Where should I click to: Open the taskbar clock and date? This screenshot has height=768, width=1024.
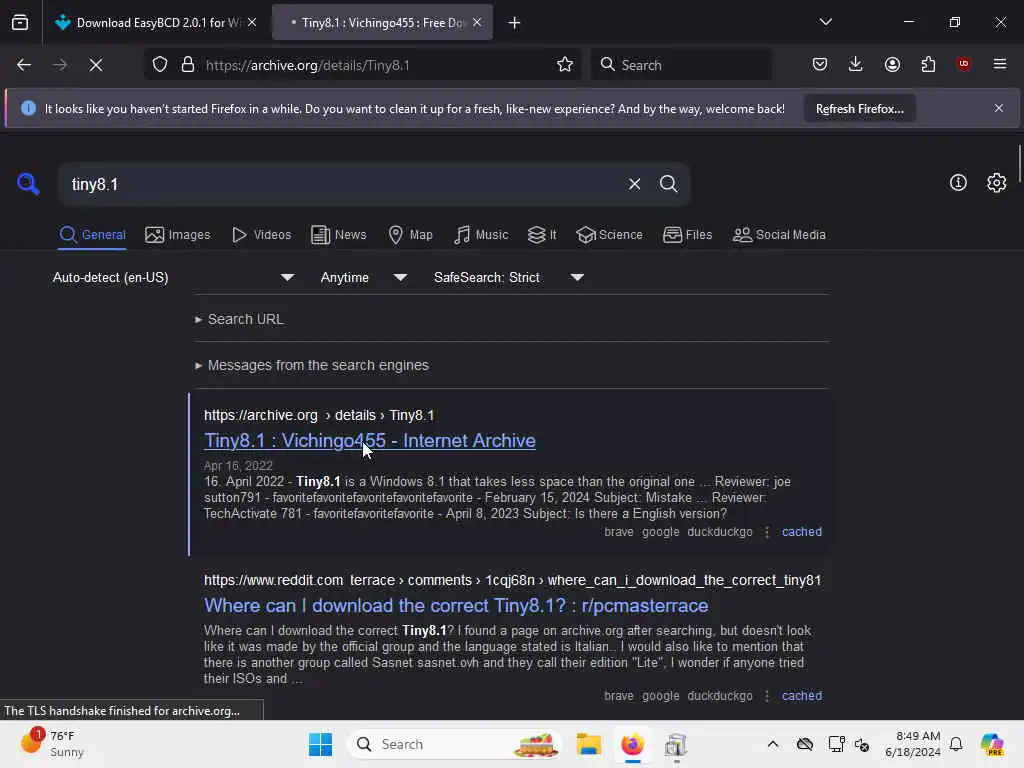tap(912, 744)
